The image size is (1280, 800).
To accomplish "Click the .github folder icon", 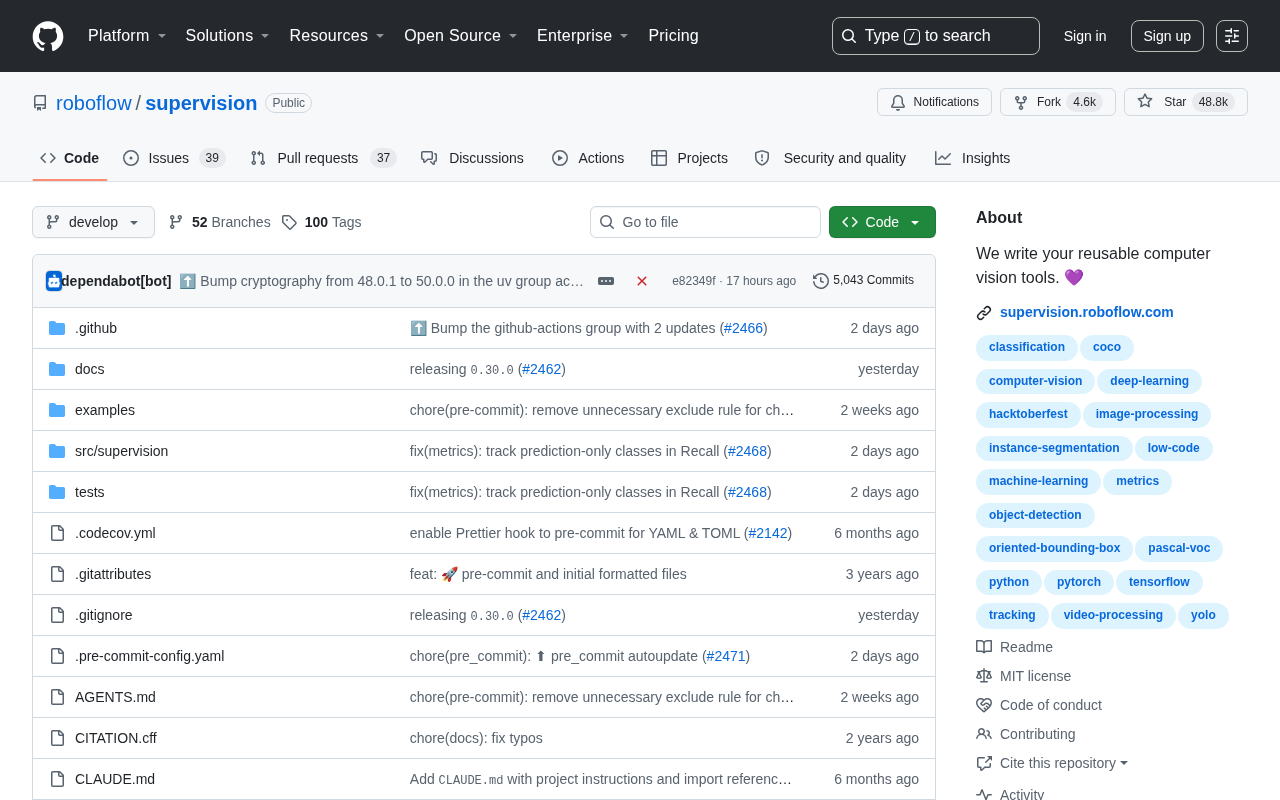I will 57,328.
